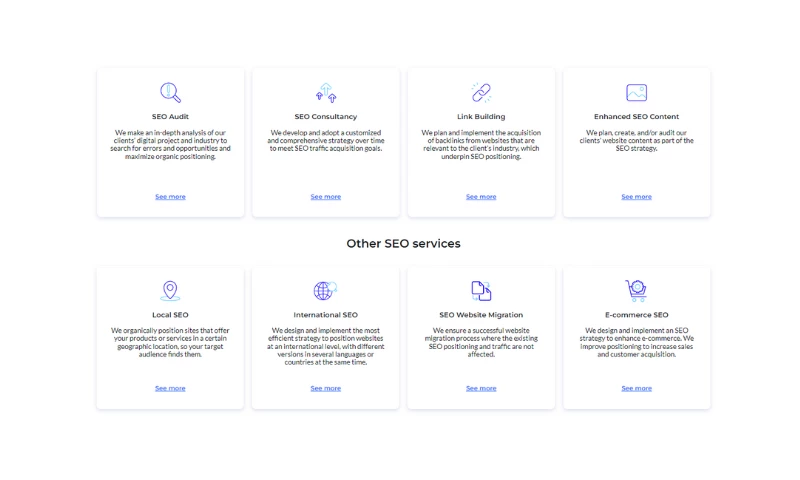Click the Local SEO map pin icon
This screenshot has width=800, height=480.
170,291
